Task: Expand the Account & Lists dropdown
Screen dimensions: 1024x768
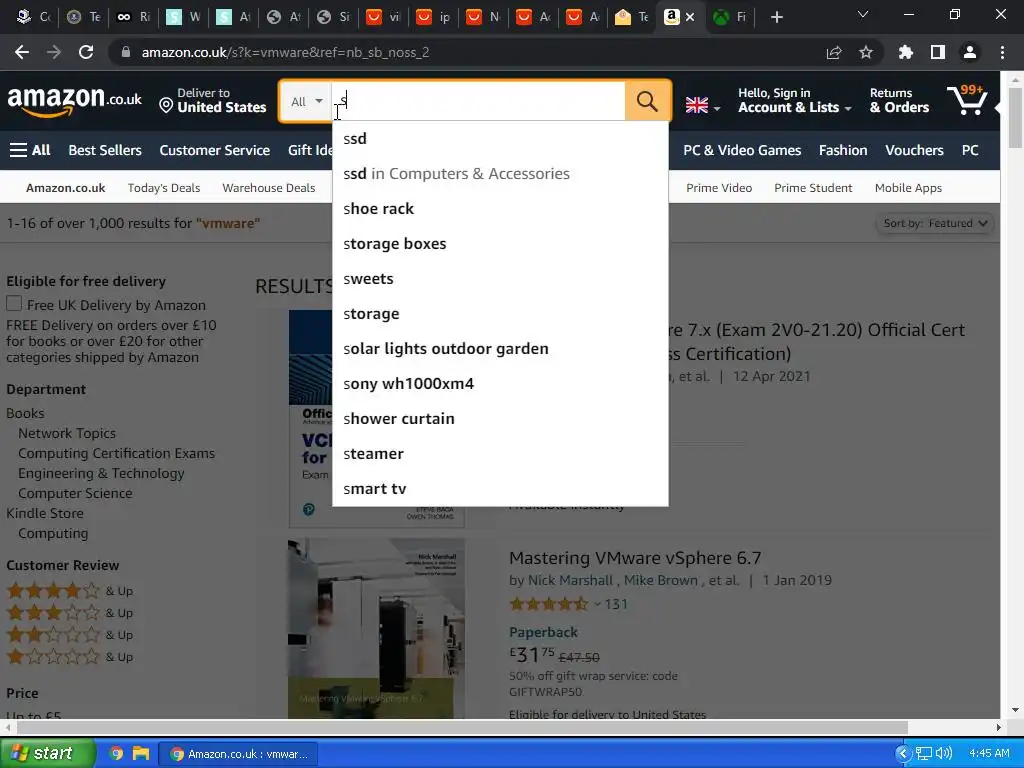Action: click(x=795, y=101)
